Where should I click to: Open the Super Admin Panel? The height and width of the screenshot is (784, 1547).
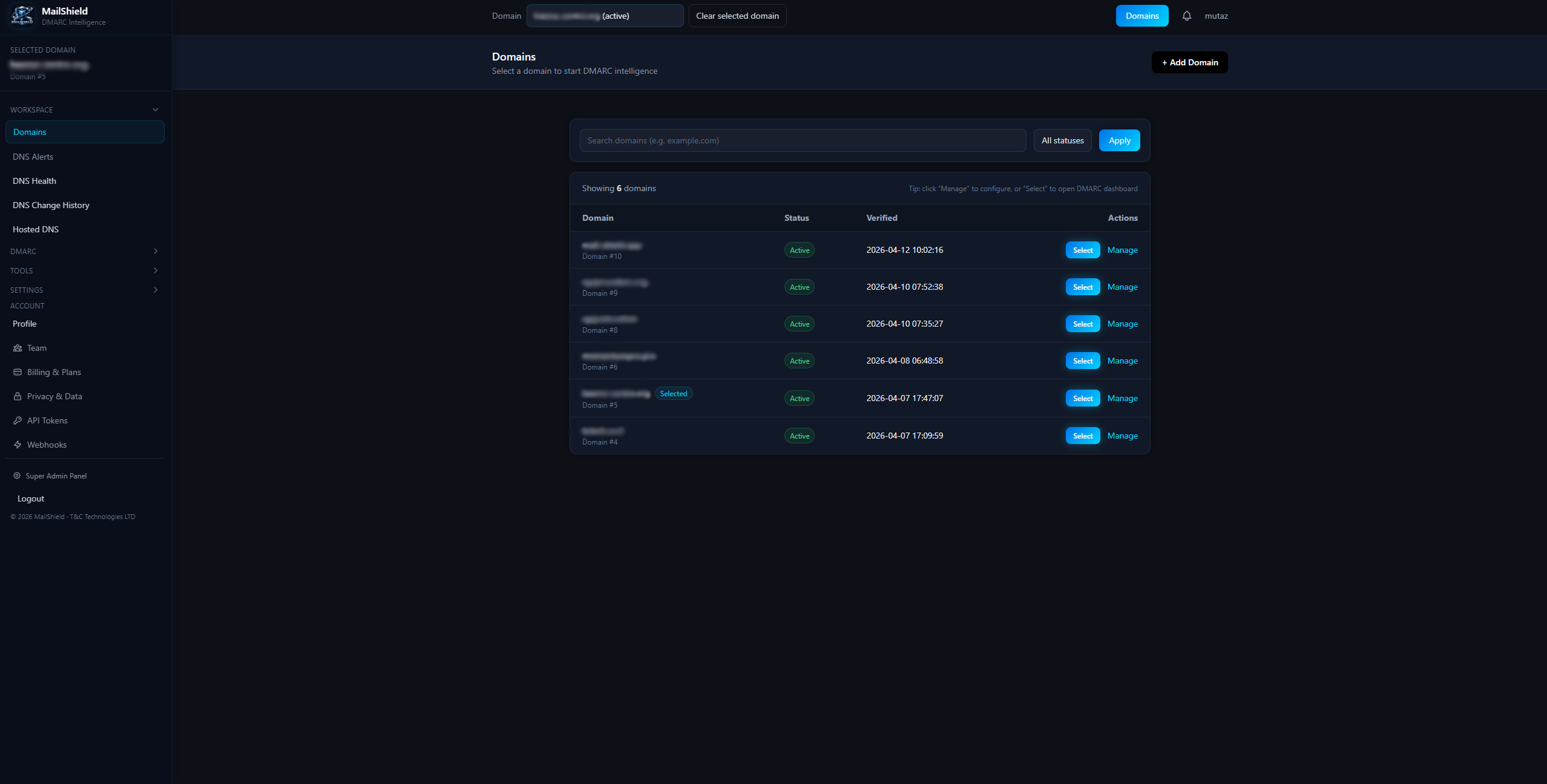(56, 475)
